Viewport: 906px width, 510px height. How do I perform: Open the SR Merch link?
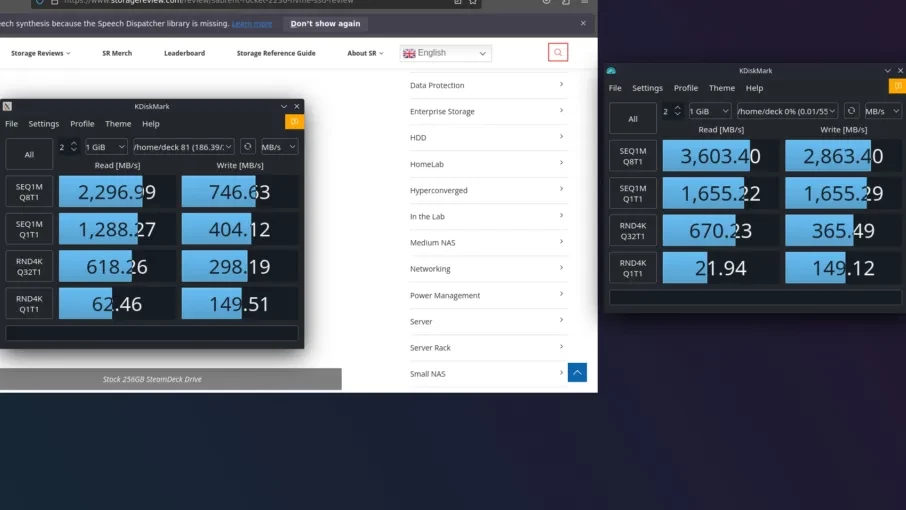pos(117,53)
